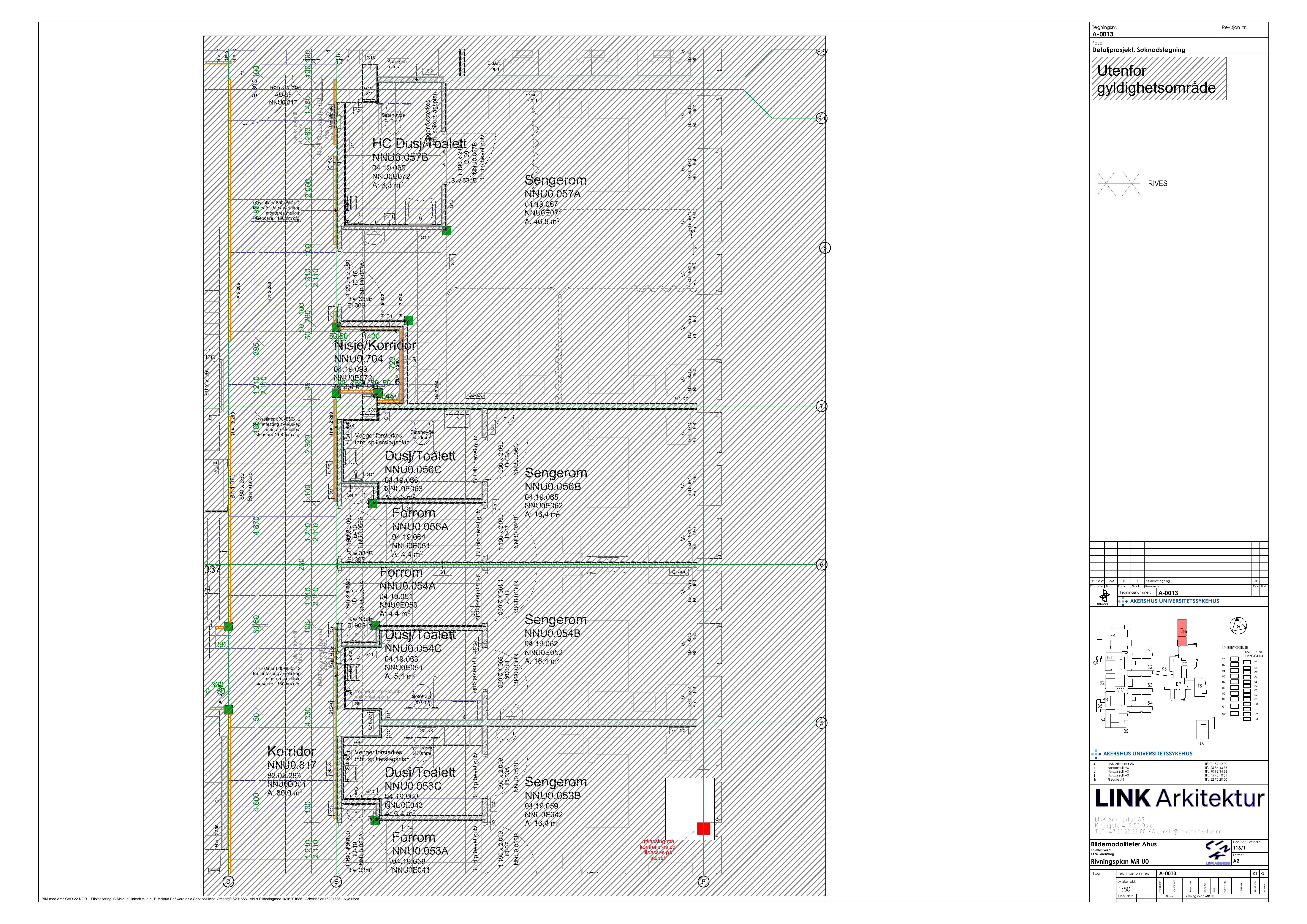This screenshot has width=1307, height=924.
Task: Select the 'Forrom NNU0.056A' room label
Action: pyautogui.click(x=420, y=520)
